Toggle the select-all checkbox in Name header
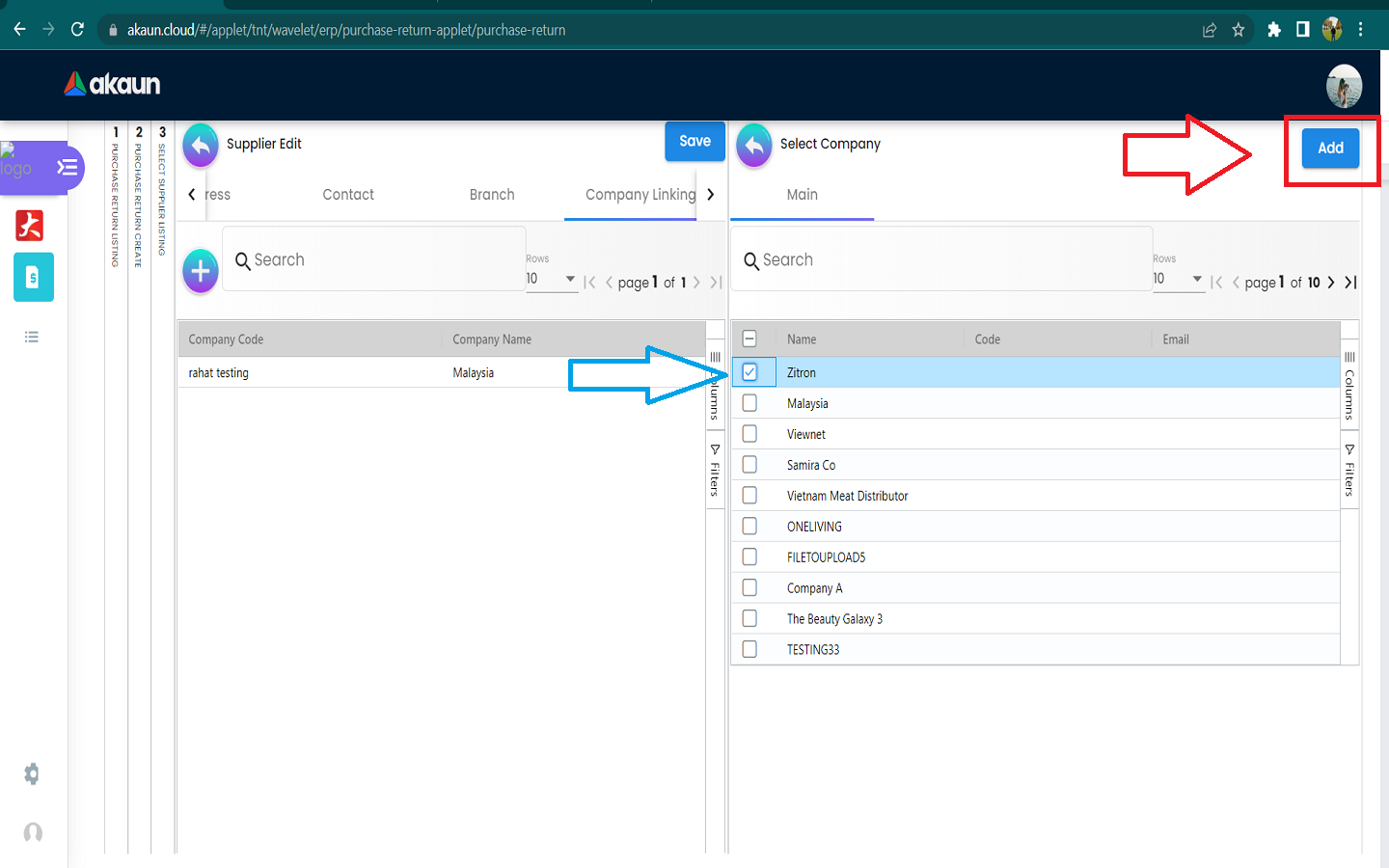 (x=749, y=339)
